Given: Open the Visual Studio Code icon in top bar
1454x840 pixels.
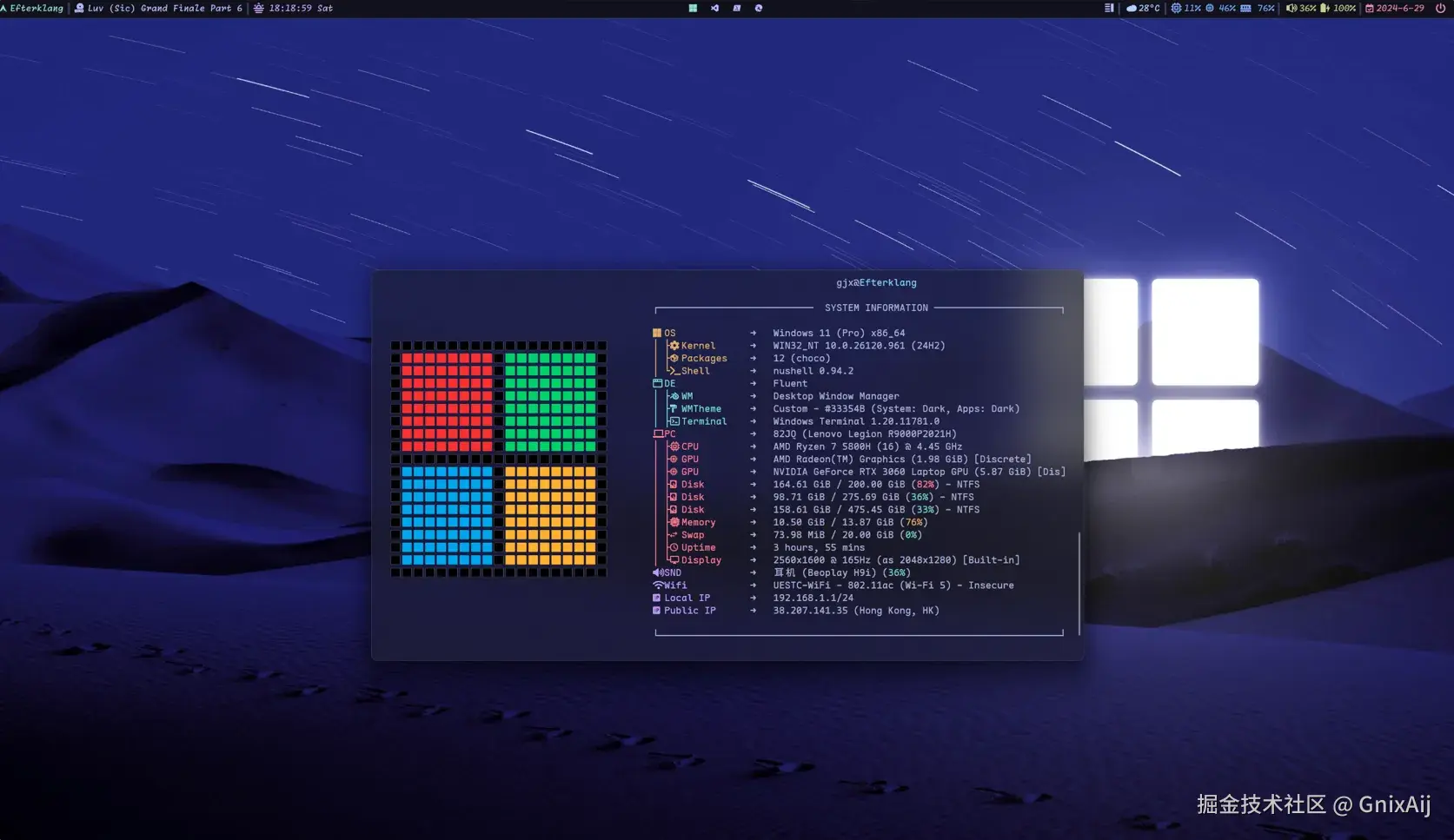Looking at the screenshot, I should 714,8.
